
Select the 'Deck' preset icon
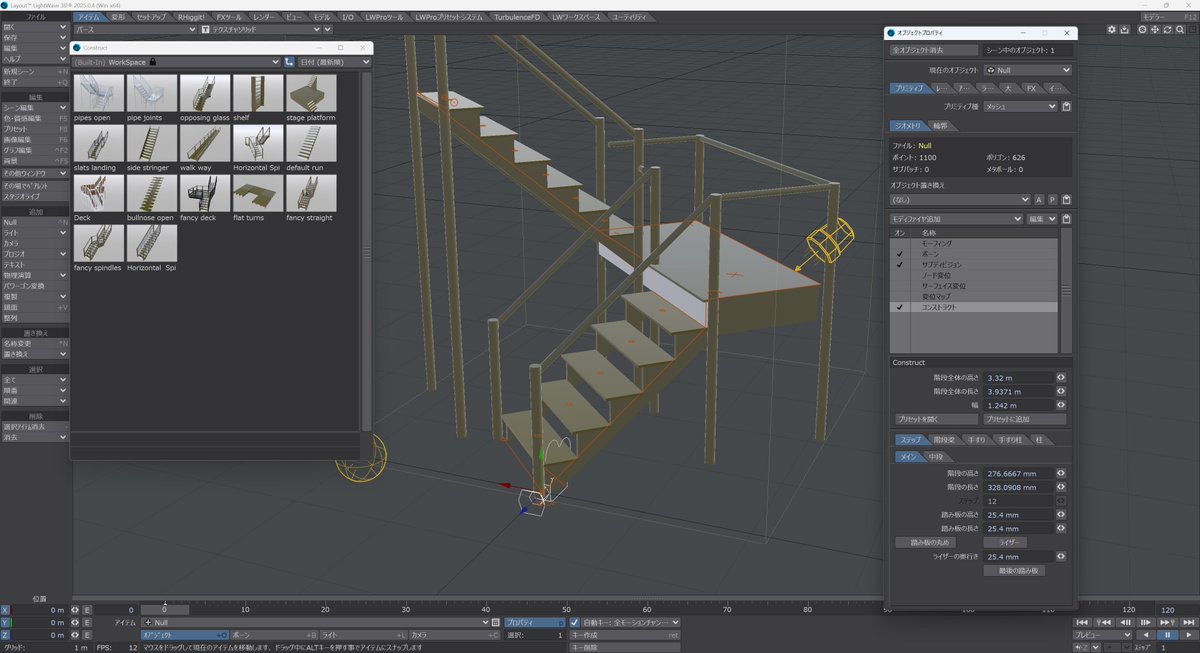99,193
